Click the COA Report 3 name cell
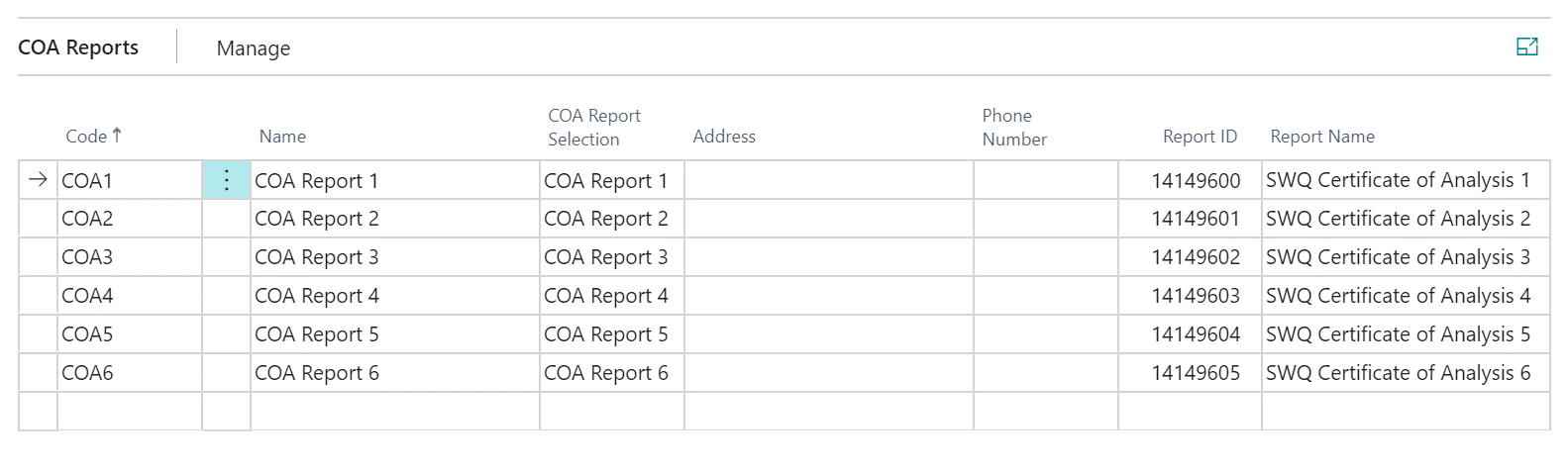This screenshot has width=1568, height=471. pyautogui.click(x=394, y=257)
